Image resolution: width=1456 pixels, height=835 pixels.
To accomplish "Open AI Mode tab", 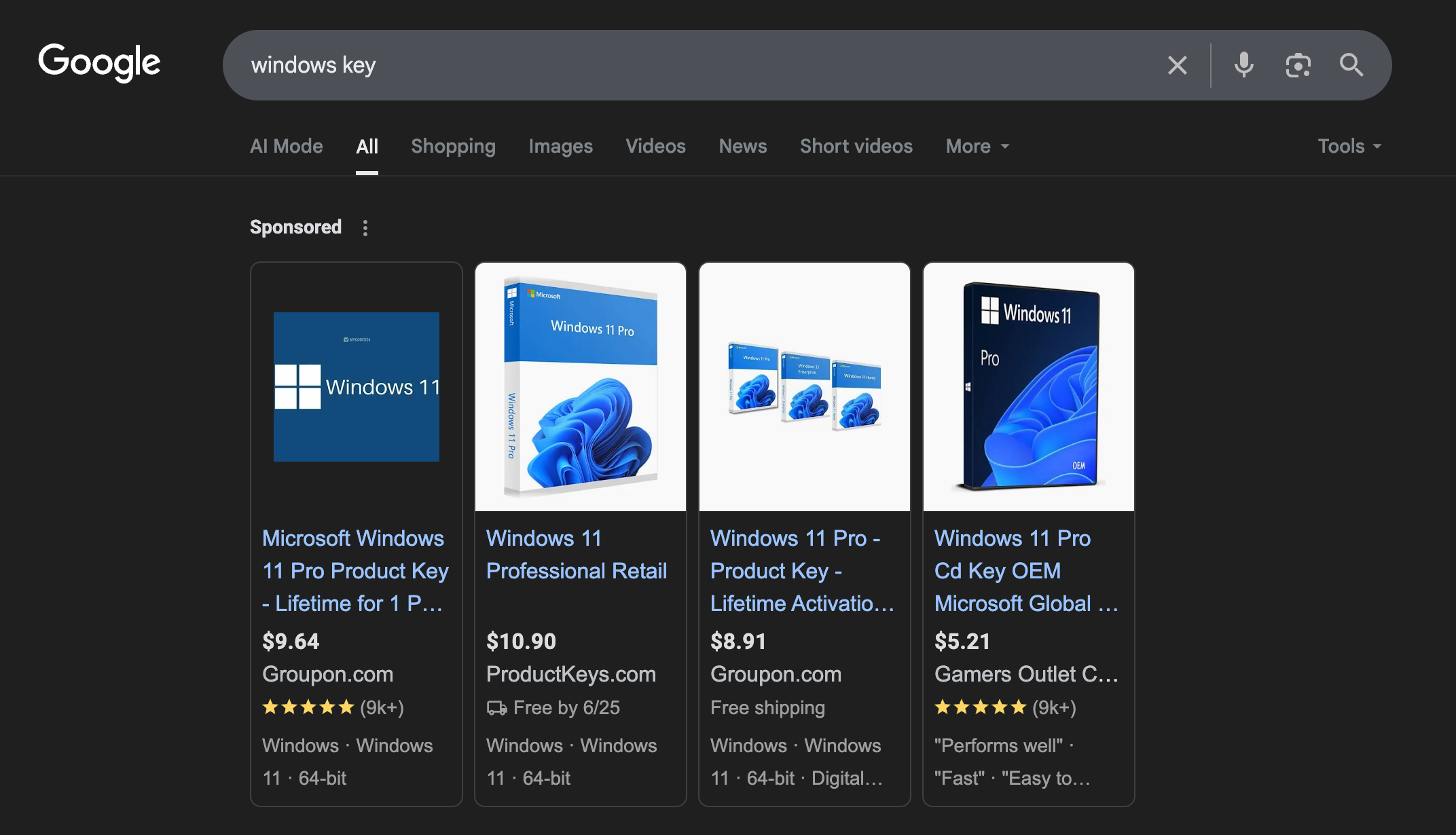I will pos(286,146).
